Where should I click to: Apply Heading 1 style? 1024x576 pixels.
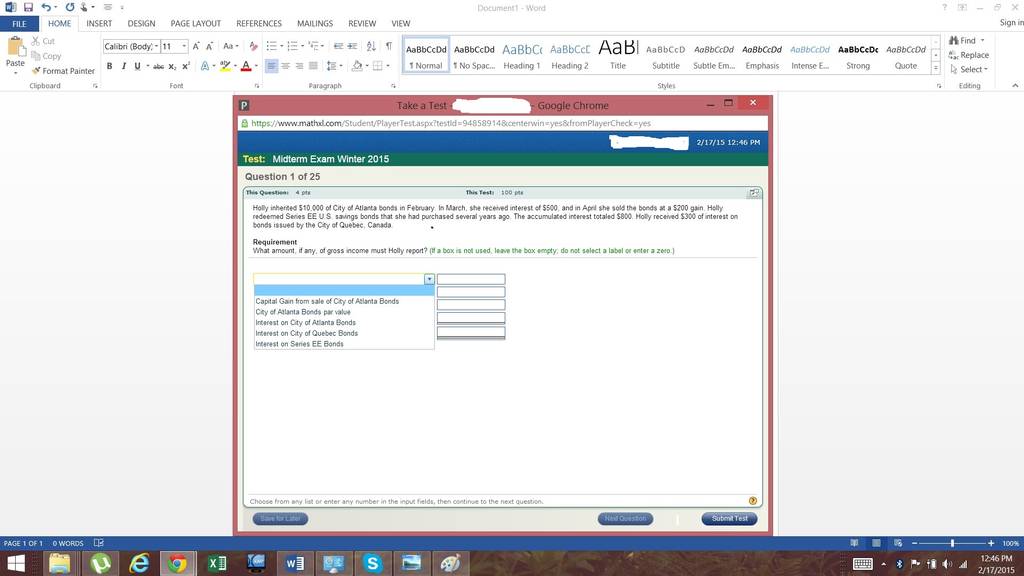[x=522, y=55]
